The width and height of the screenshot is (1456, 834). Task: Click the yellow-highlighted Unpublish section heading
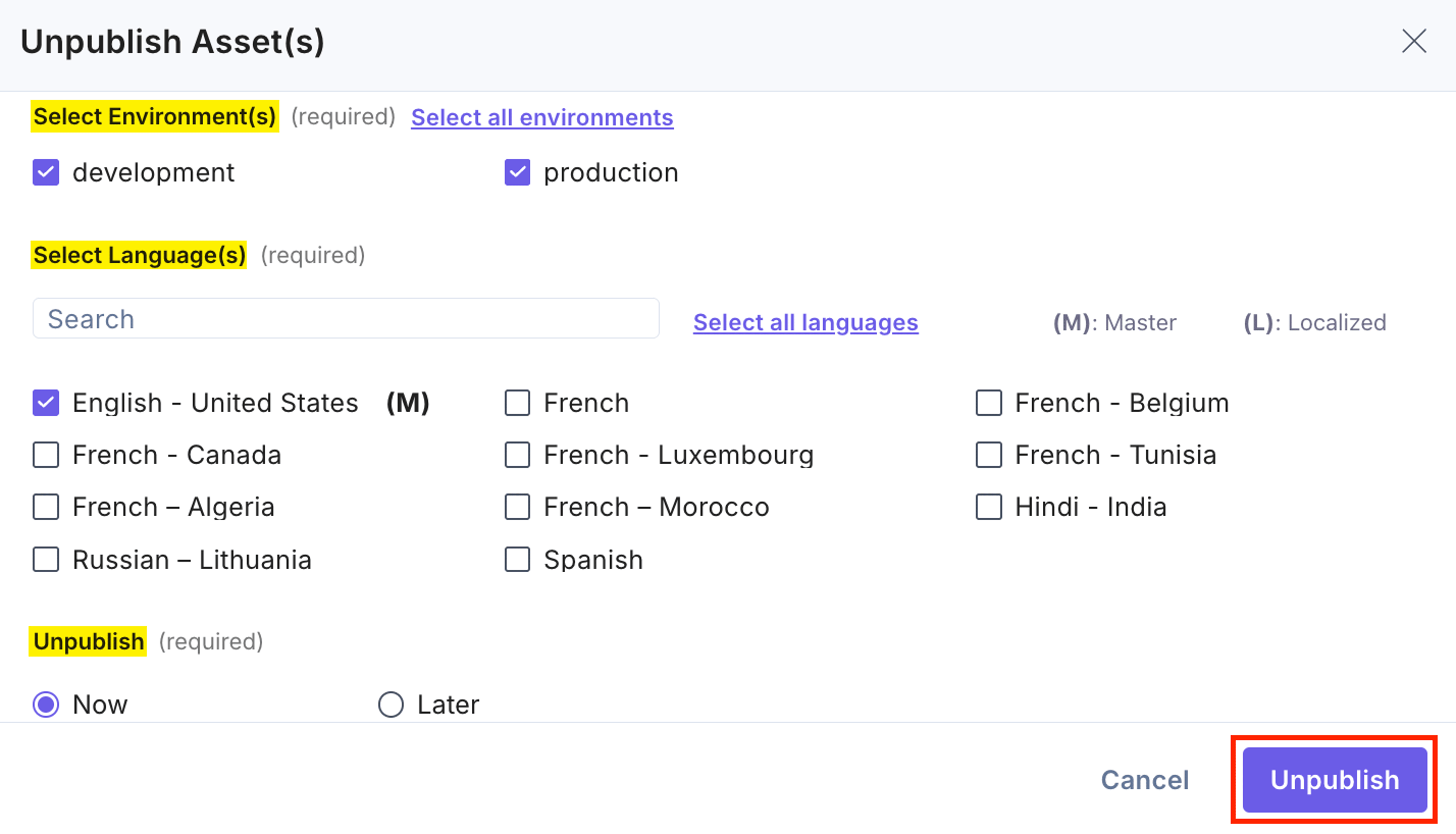[88, 641]
